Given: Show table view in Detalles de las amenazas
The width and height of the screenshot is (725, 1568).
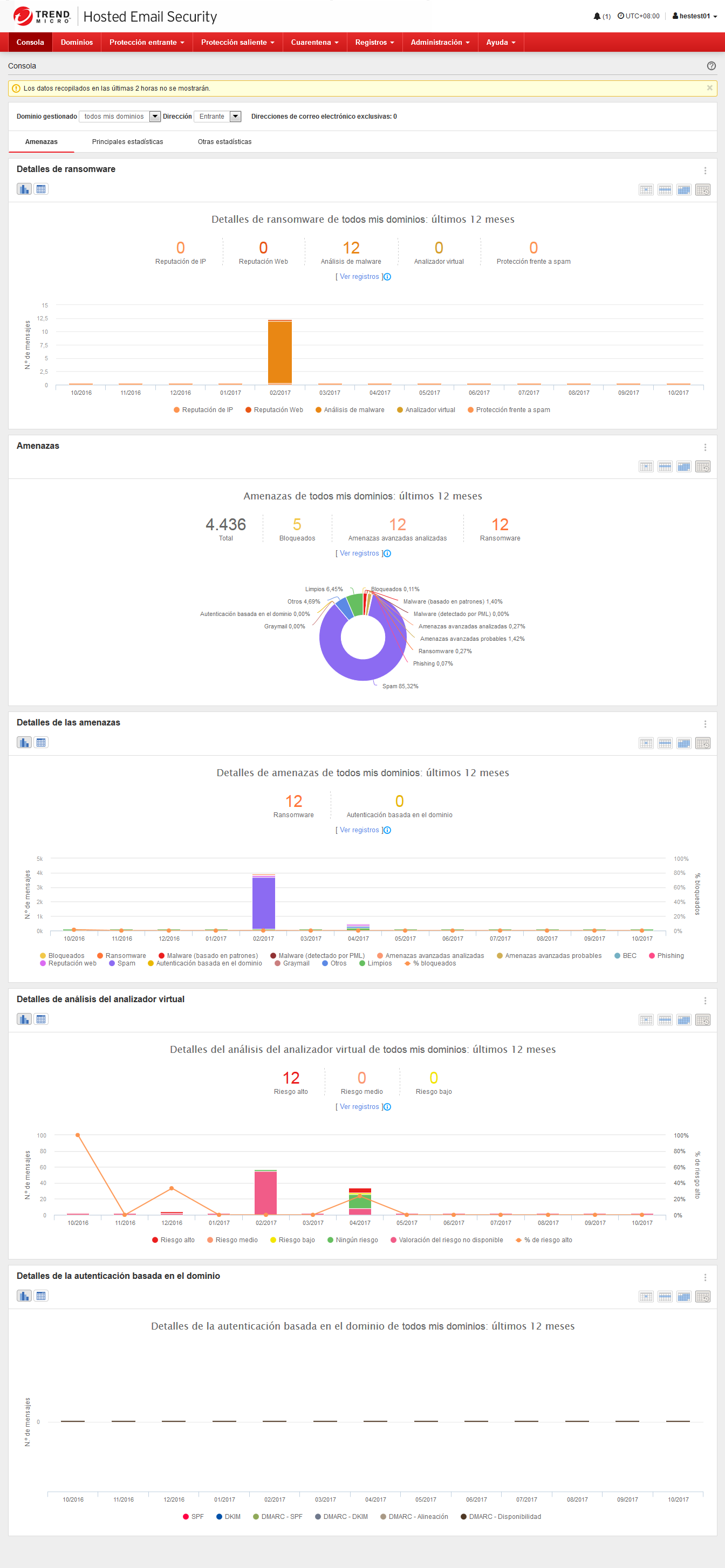Looking at the screenshot, I should [41, 743].
